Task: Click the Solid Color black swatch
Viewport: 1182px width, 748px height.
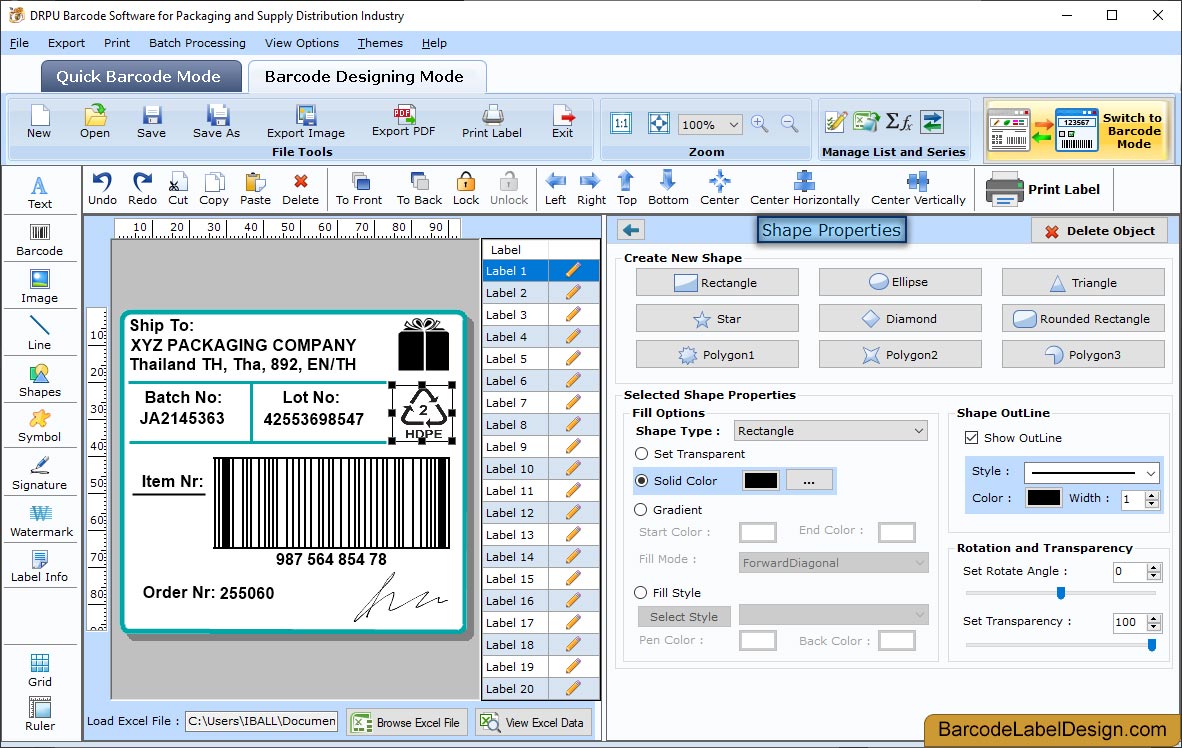Action: click(761, 480)
